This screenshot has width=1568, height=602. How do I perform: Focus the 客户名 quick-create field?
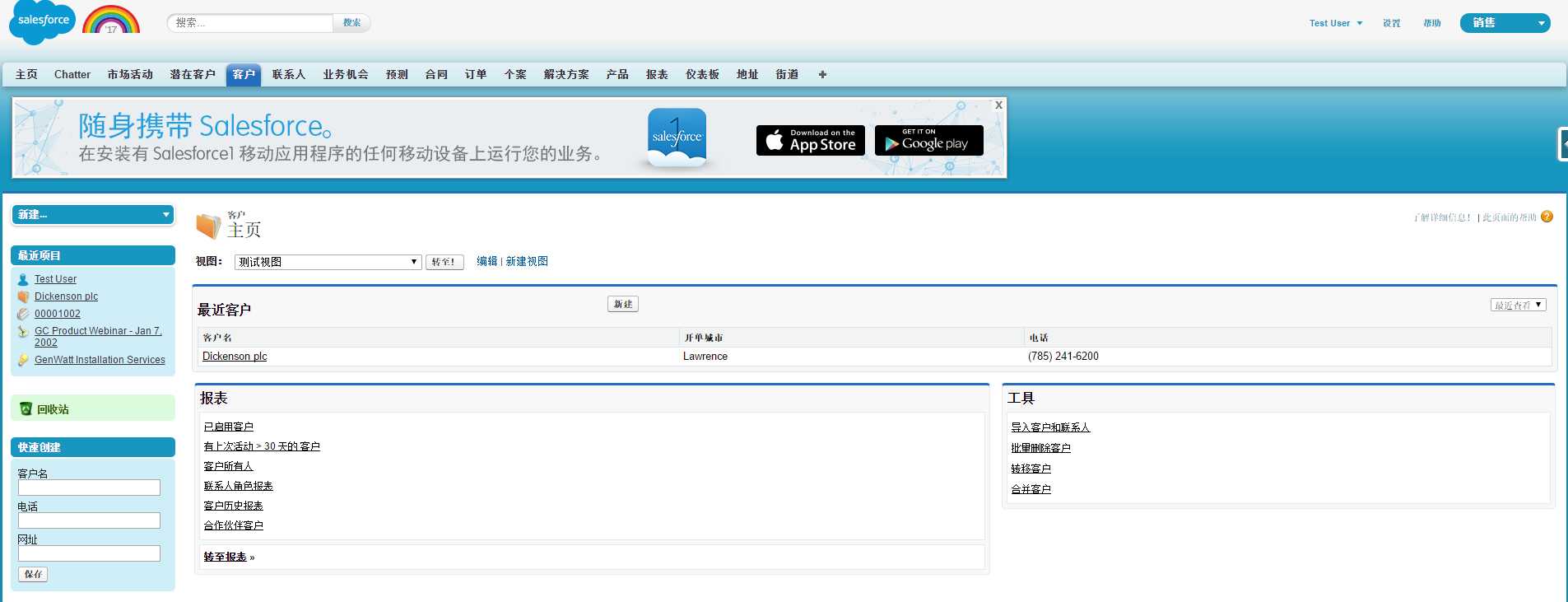tap(89, 488)
